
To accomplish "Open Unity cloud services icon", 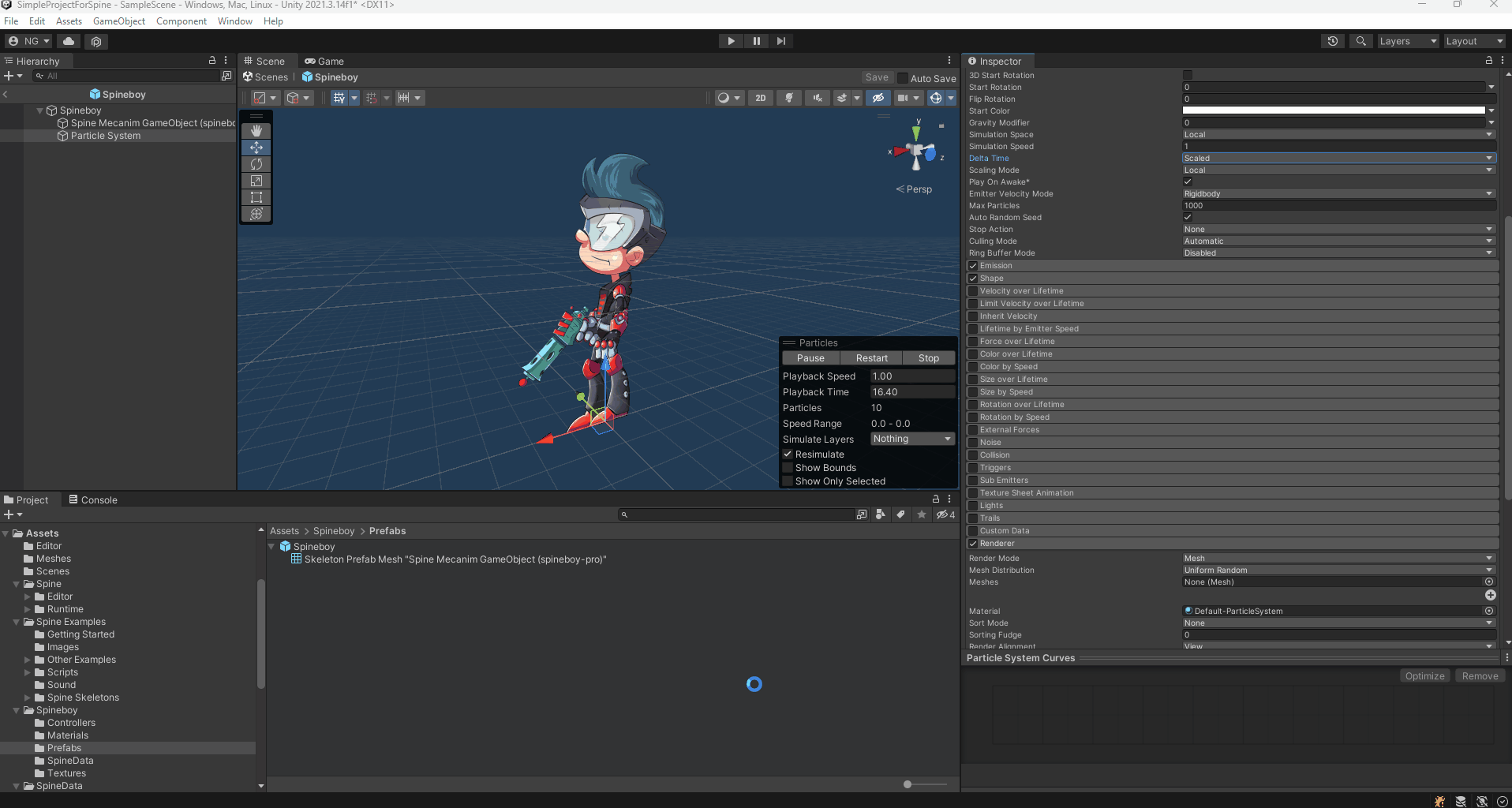I will pyautogui.click(x=69, y=41).
